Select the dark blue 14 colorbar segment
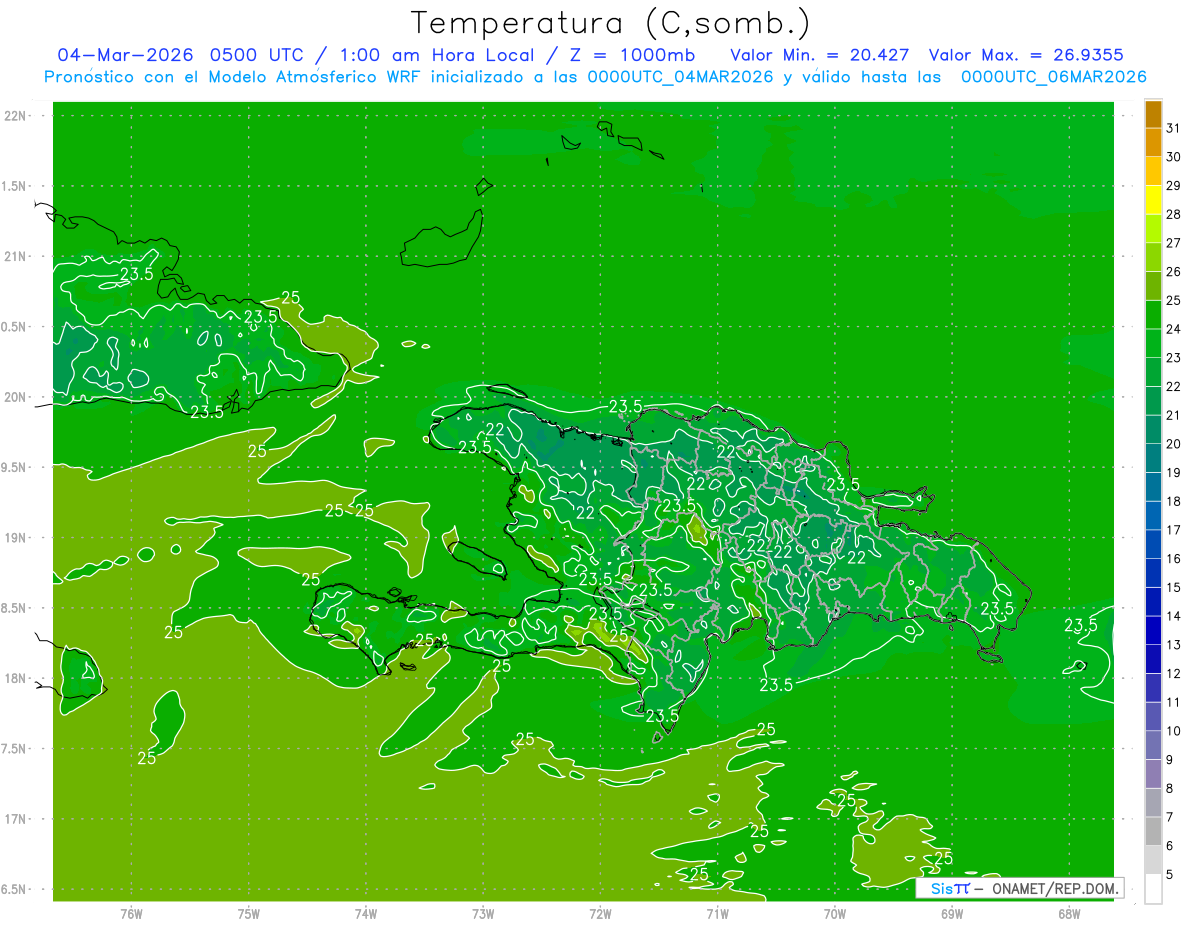 (x=1153, y=602)
